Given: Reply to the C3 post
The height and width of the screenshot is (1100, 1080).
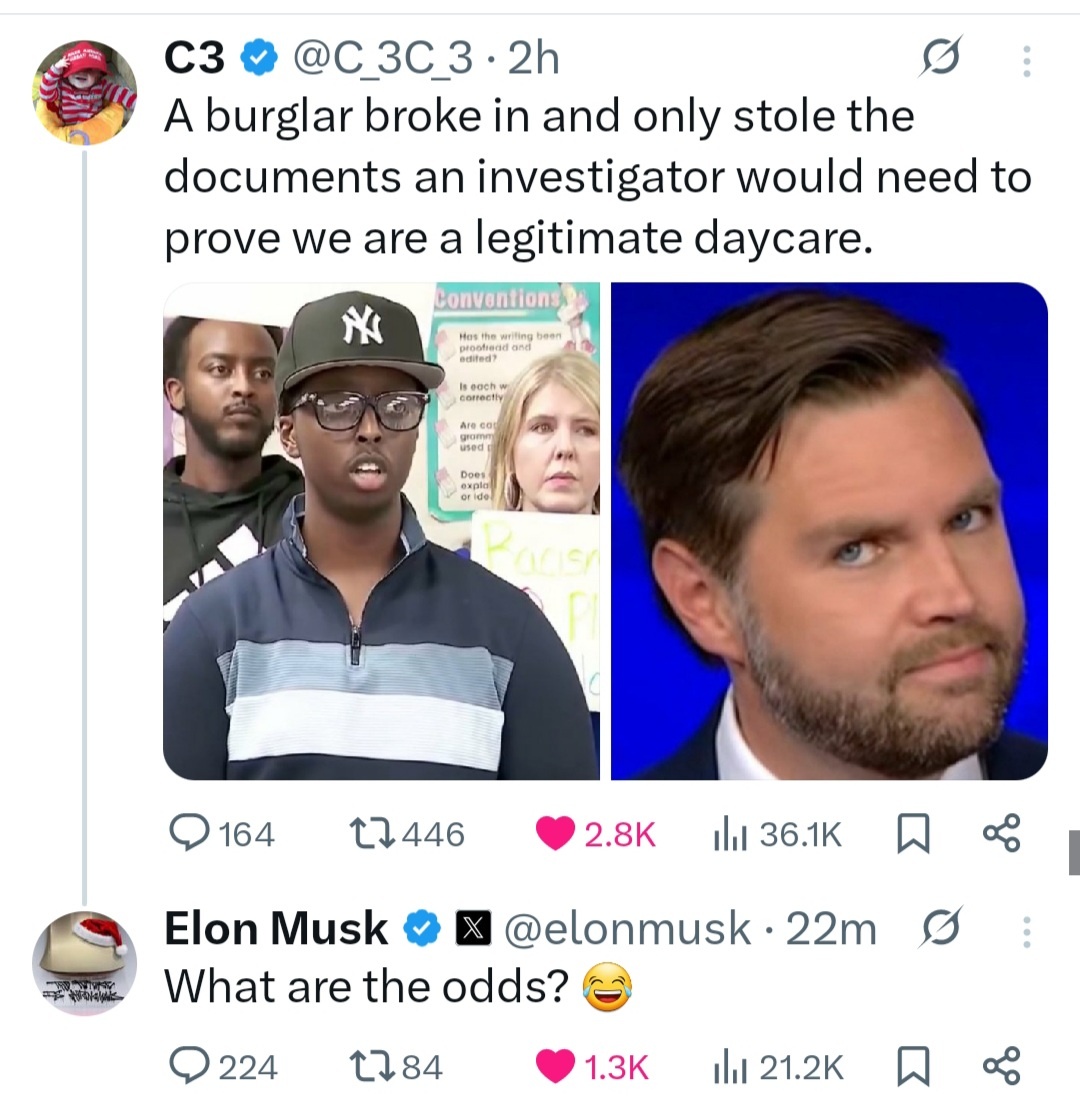Looking at the screenshot, I should click(x=186, y=834).
